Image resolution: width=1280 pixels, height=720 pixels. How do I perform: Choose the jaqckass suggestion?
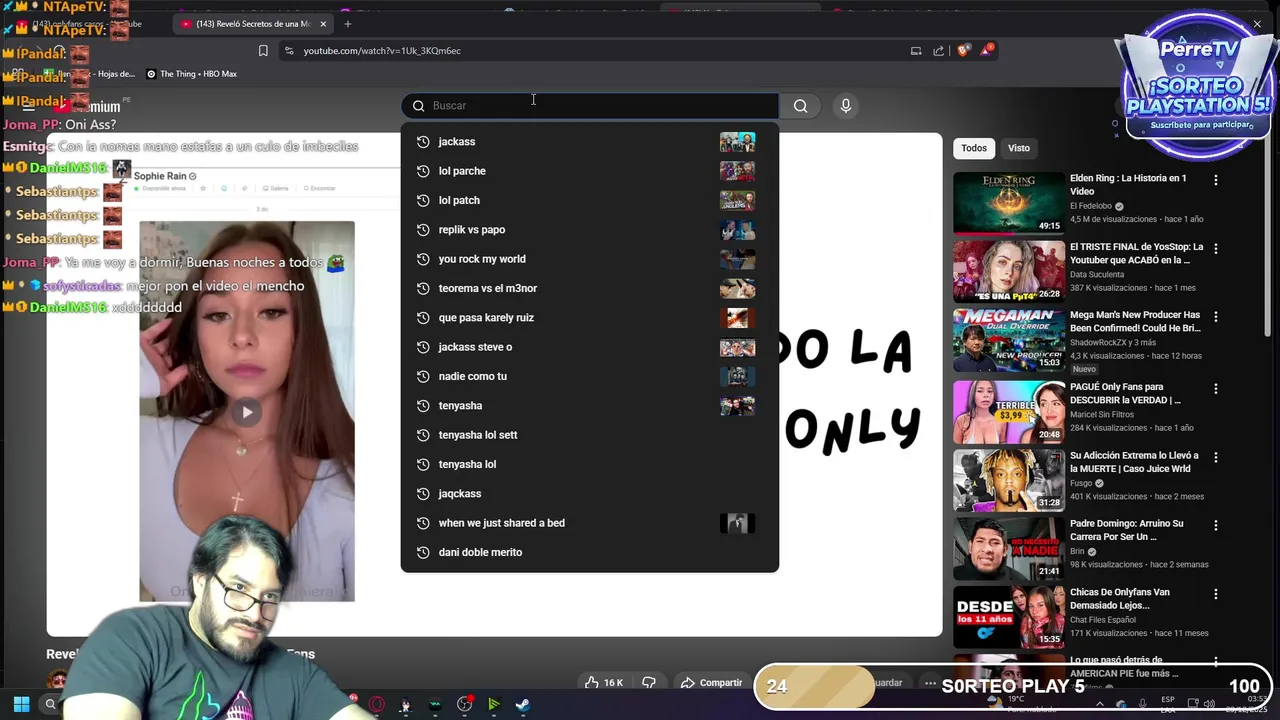pyautogui.click(x=590, y=494)
